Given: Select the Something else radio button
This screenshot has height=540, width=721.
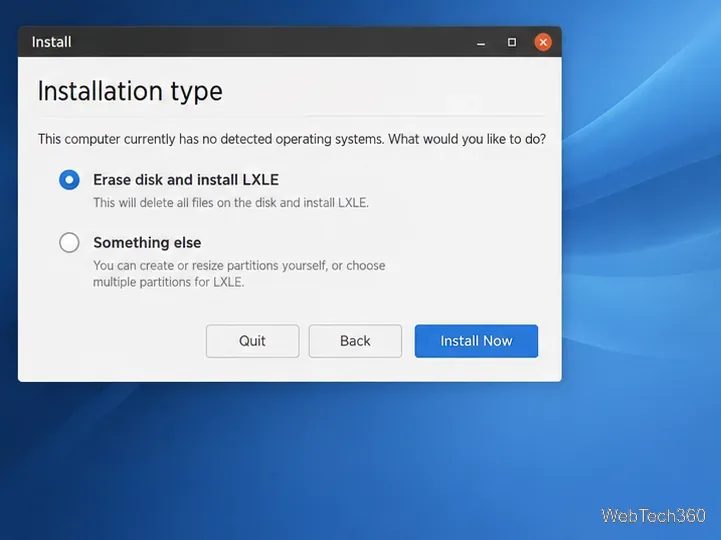Looking at the screenshot, I should [69, 242].
